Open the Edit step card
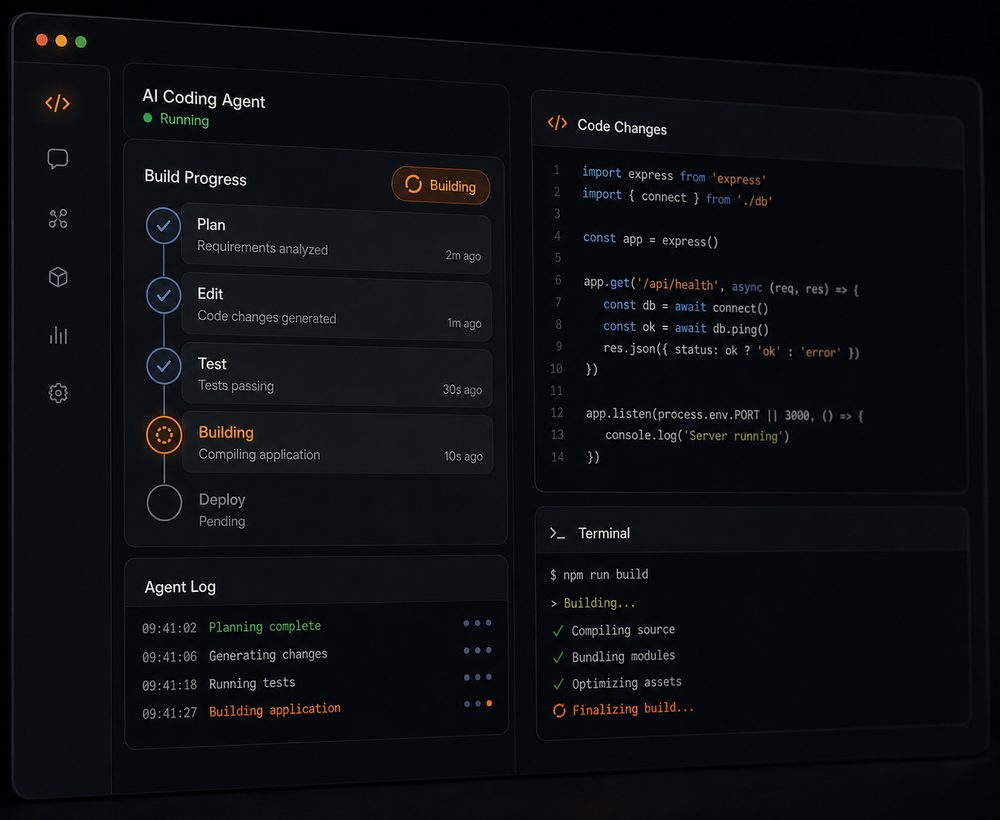Image resolution: width=1000 pixels, height=820 pixels. point(337,307)
